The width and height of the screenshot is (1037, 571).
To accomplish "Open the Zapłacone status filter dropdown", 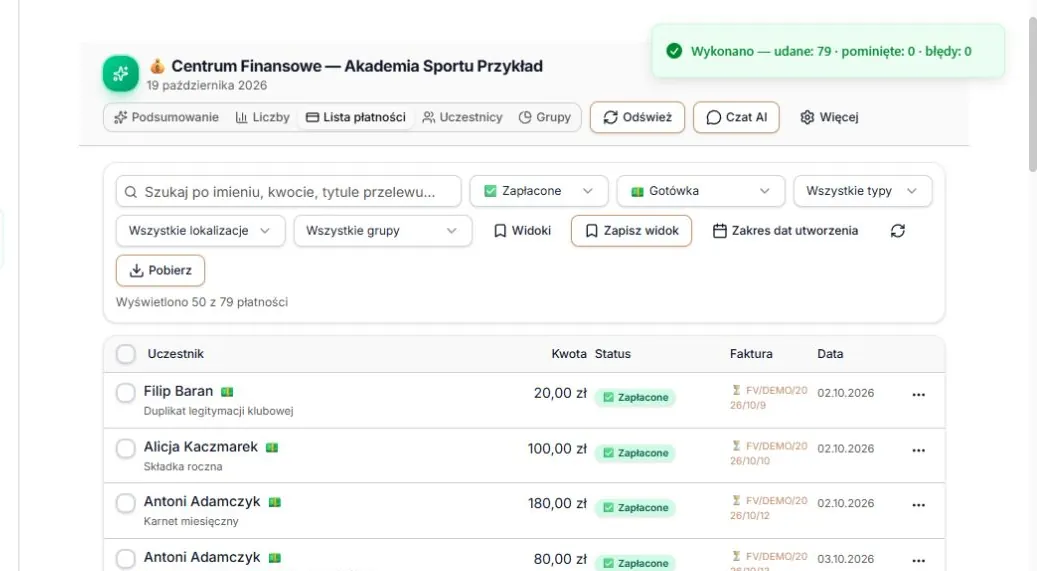I will 539,191.
